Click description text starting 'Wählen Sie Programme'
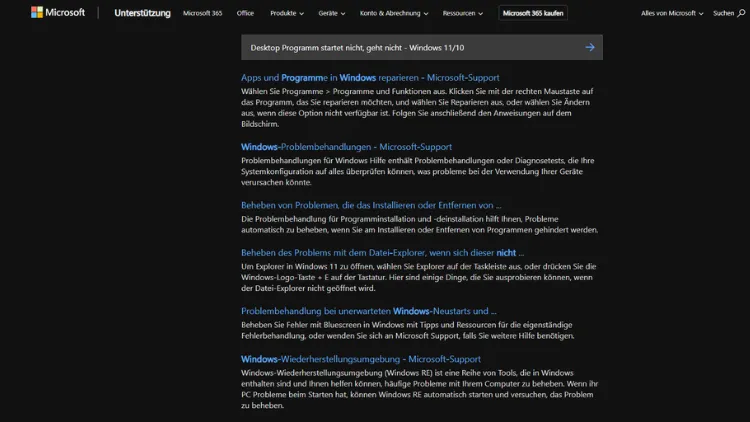Viewport: 750px width, 422px height. tap(417, 108)
